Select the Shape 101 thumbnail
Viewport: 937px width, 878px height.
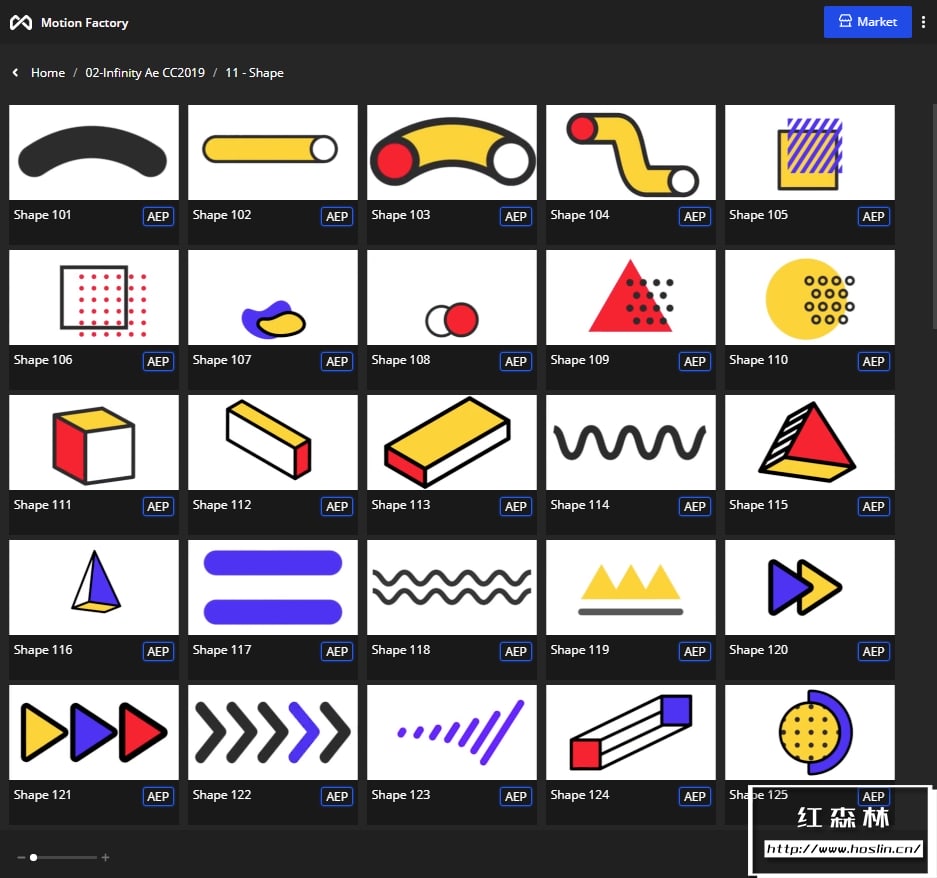click(94, 152)
